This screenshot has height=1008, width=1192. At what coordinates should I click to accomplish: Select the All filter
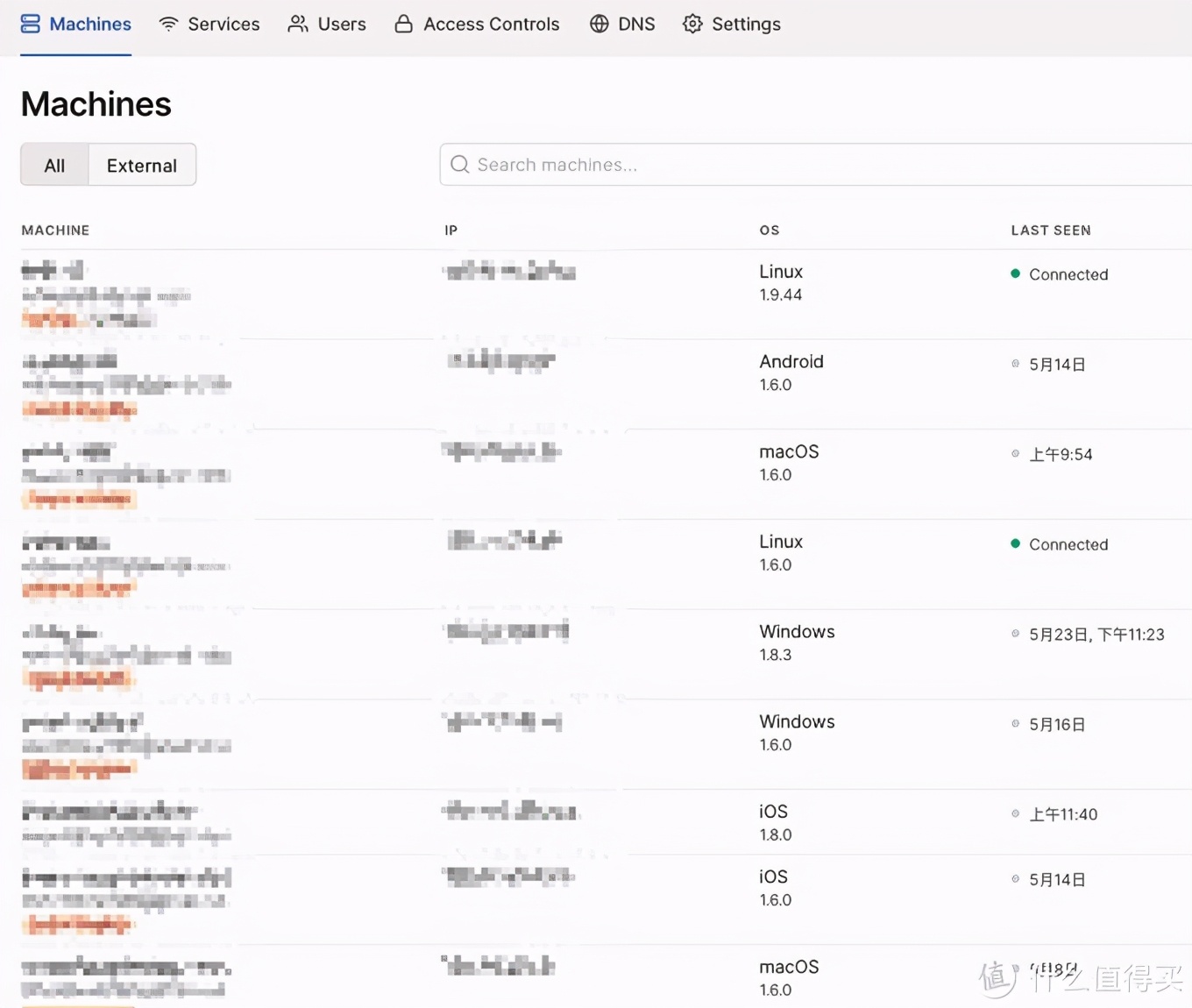tap(54, 165)
